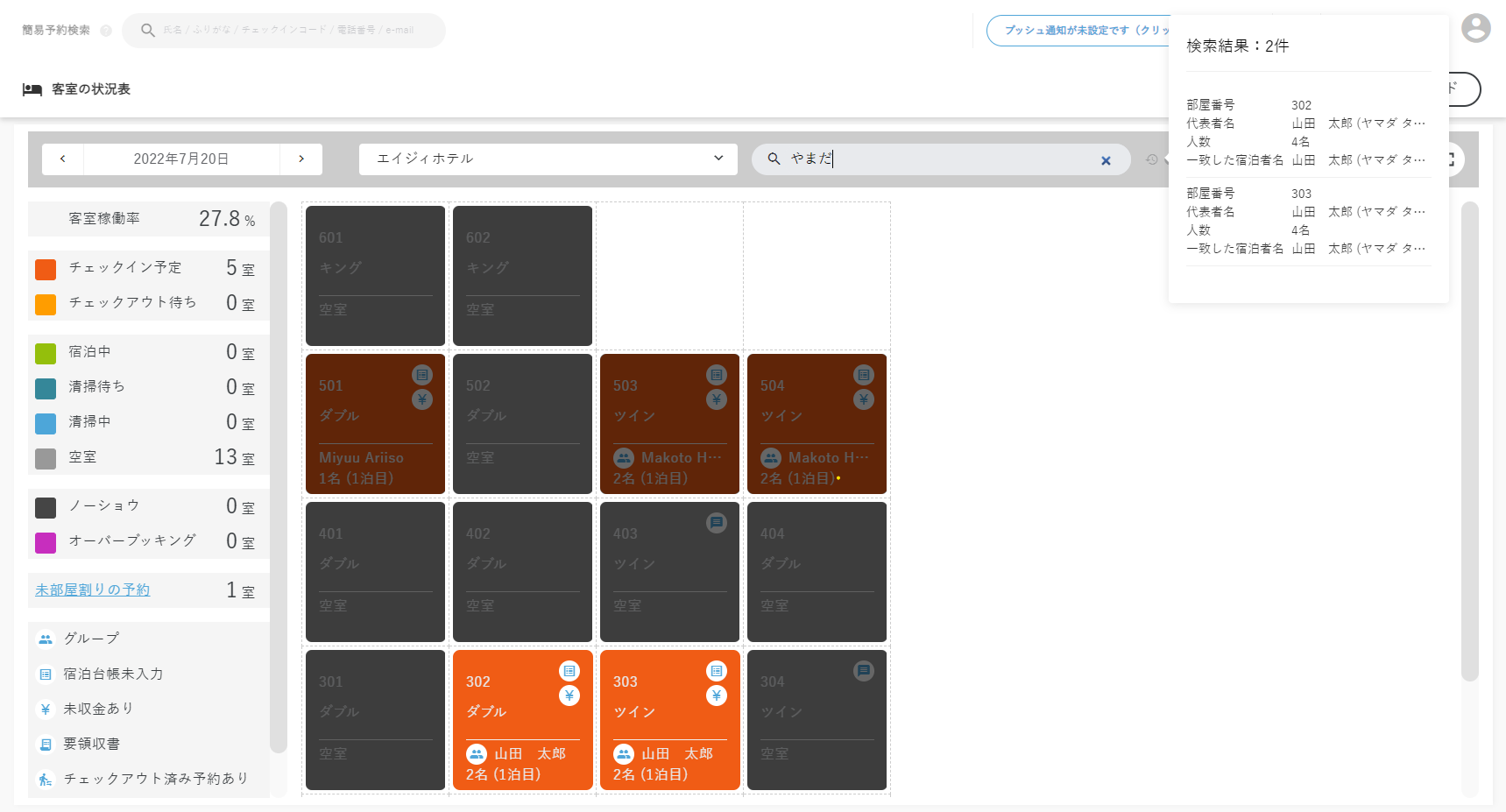Open the 未部屋割りの予約 link
The image size is (1506, 812).
click(93, 590)
